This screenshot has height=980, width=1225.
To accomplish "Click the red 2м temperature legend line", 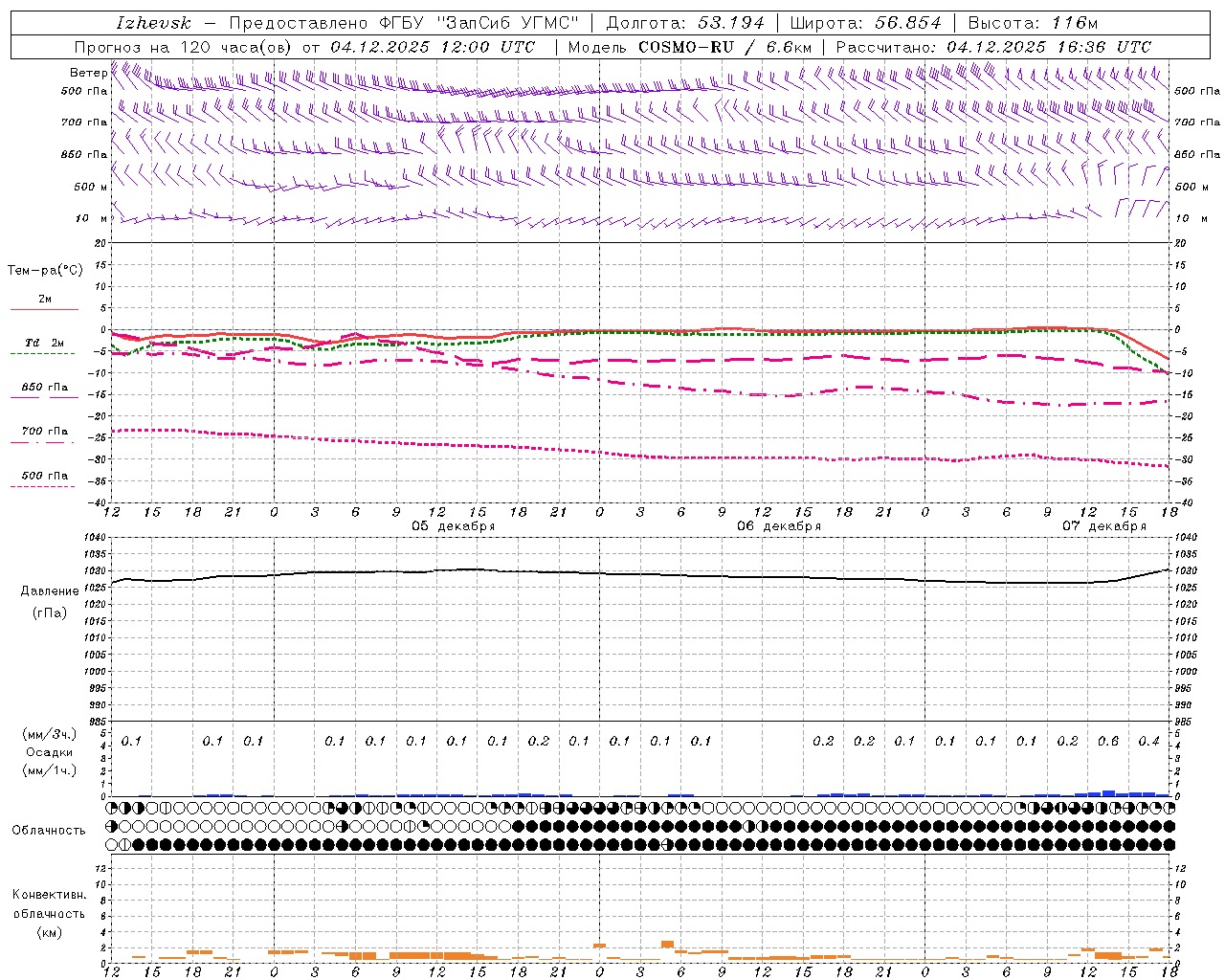I will click(44, 309).
